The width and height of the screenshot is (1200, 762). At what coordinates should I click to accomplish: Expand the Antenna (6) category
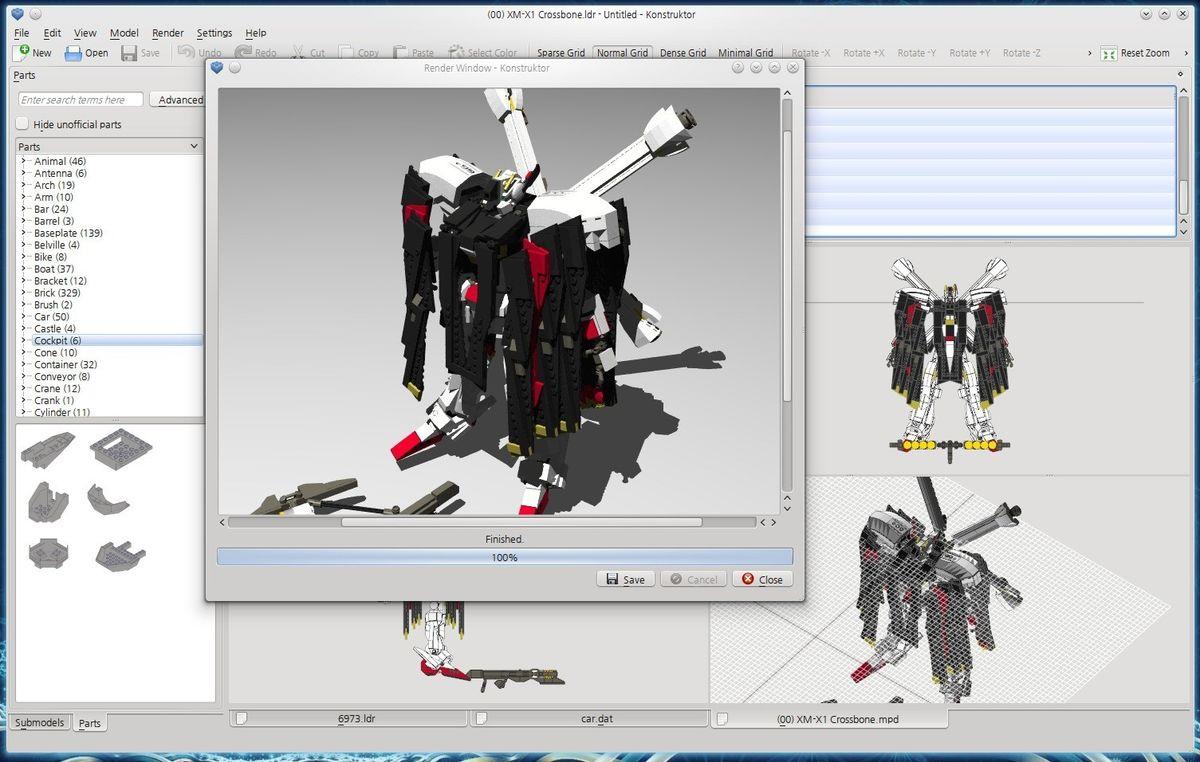pyautogui.click(x=23, y=173)
